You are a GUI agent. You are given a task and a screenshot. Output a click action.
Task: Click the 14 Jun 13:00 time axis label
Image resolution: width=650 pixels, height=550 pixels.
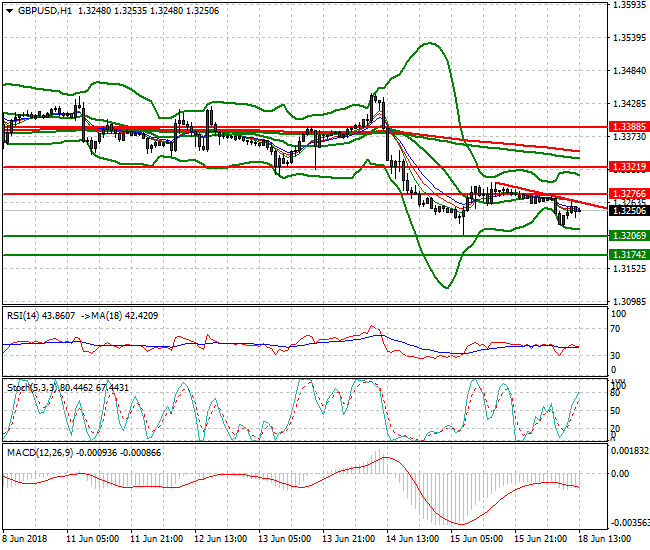(412, 538)
